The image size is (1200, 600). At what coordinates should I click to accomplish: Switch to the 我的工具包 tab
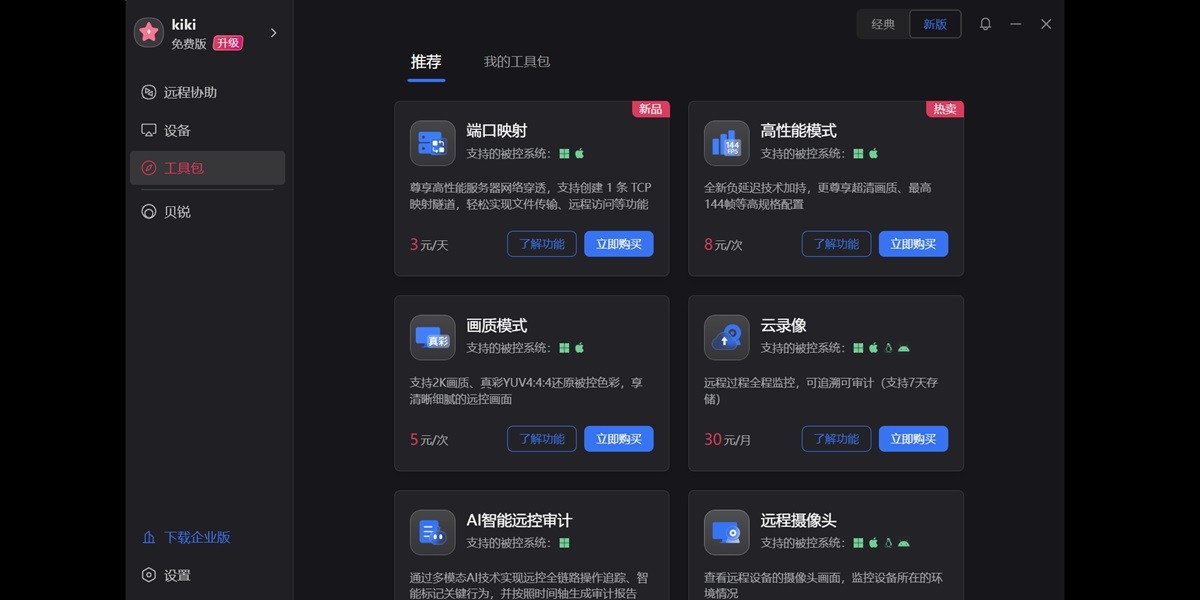515,61
